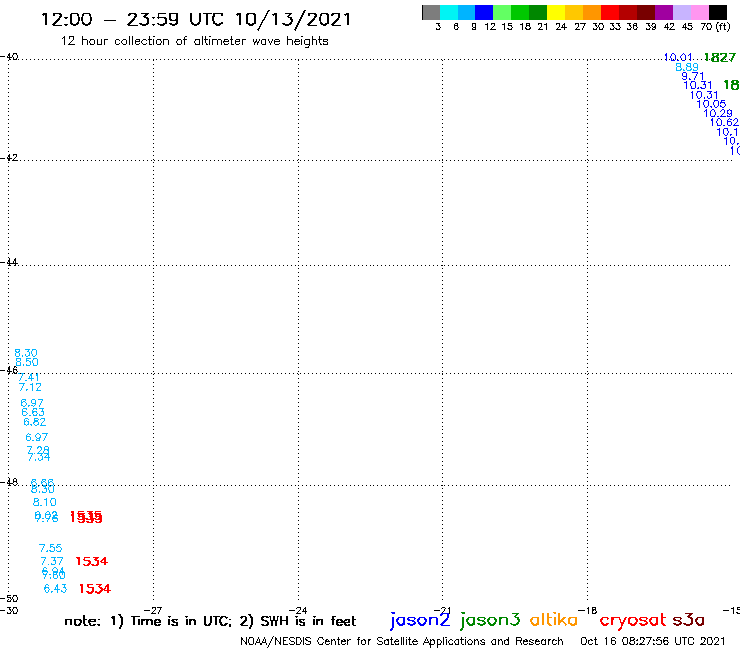This screenshot has height=650, width=740.
Task: Select the orange "altika" legend label
Action: (554, 620)
